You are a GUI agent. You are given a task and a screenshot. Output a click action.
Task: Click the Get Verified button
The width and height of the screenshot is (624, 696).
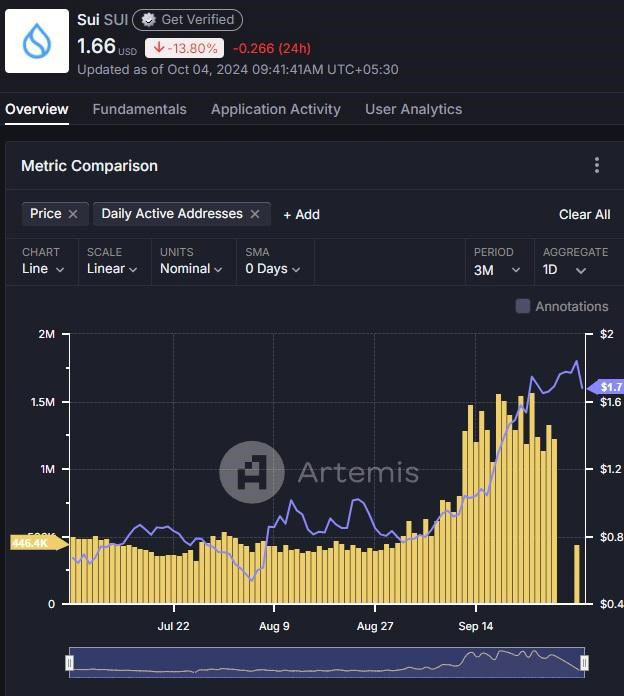[x=187, y=20]
